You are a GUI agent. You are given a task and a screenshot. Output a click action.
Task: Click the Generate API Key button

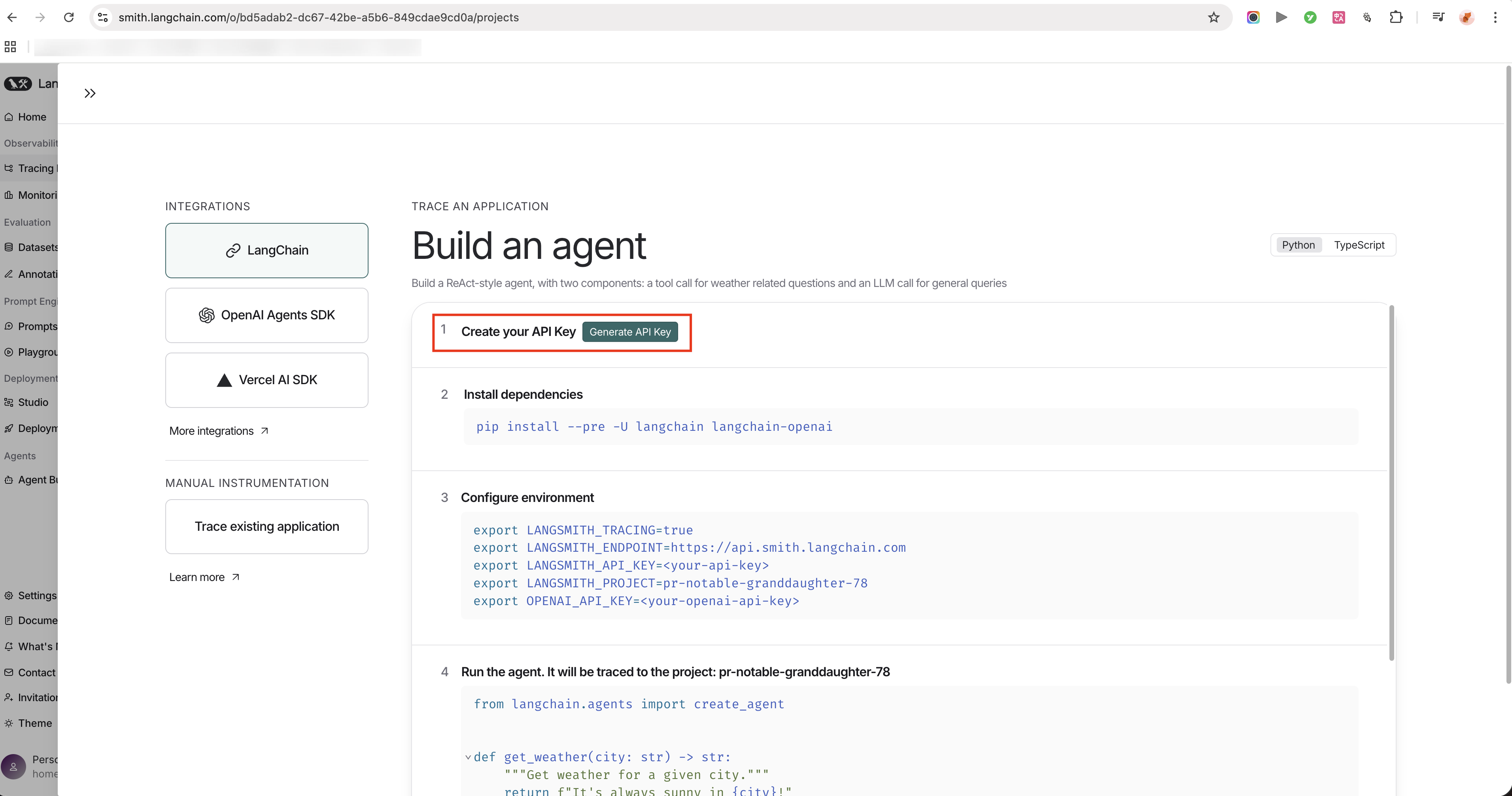[x=630, y=332]
